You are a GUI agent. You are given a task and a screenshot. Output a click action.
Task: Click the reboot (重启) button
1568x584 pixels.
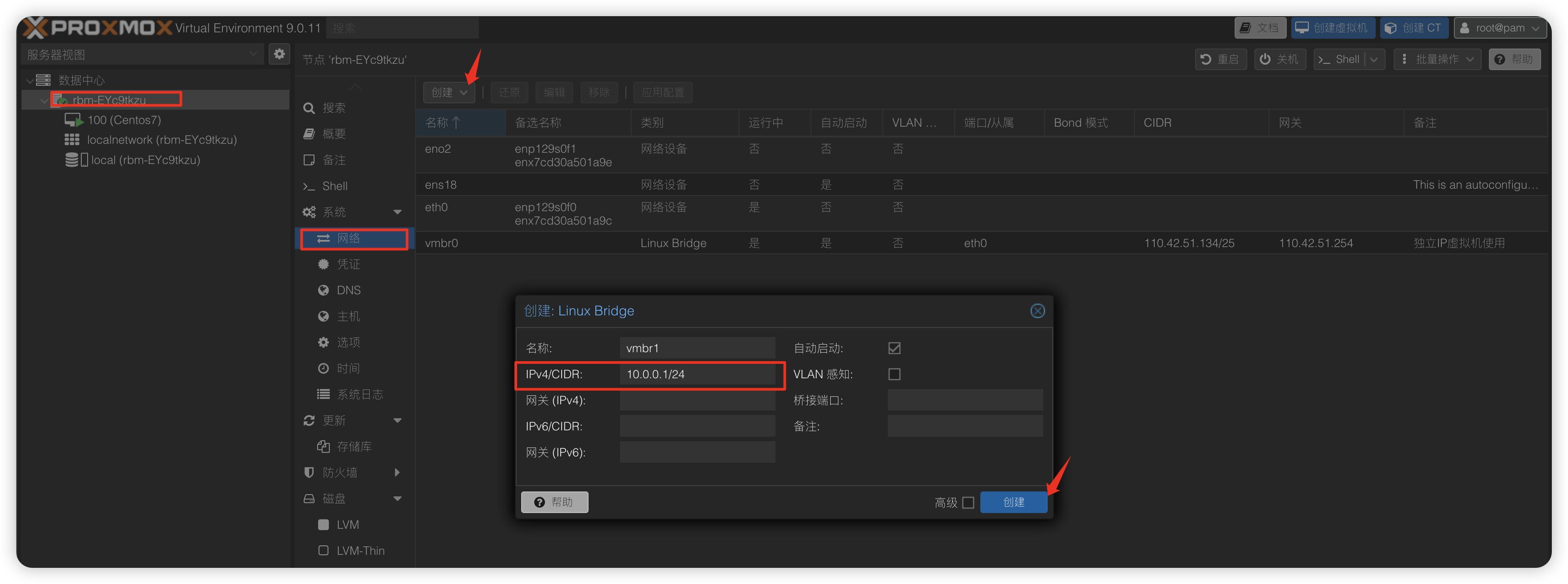coord(1220,59)
